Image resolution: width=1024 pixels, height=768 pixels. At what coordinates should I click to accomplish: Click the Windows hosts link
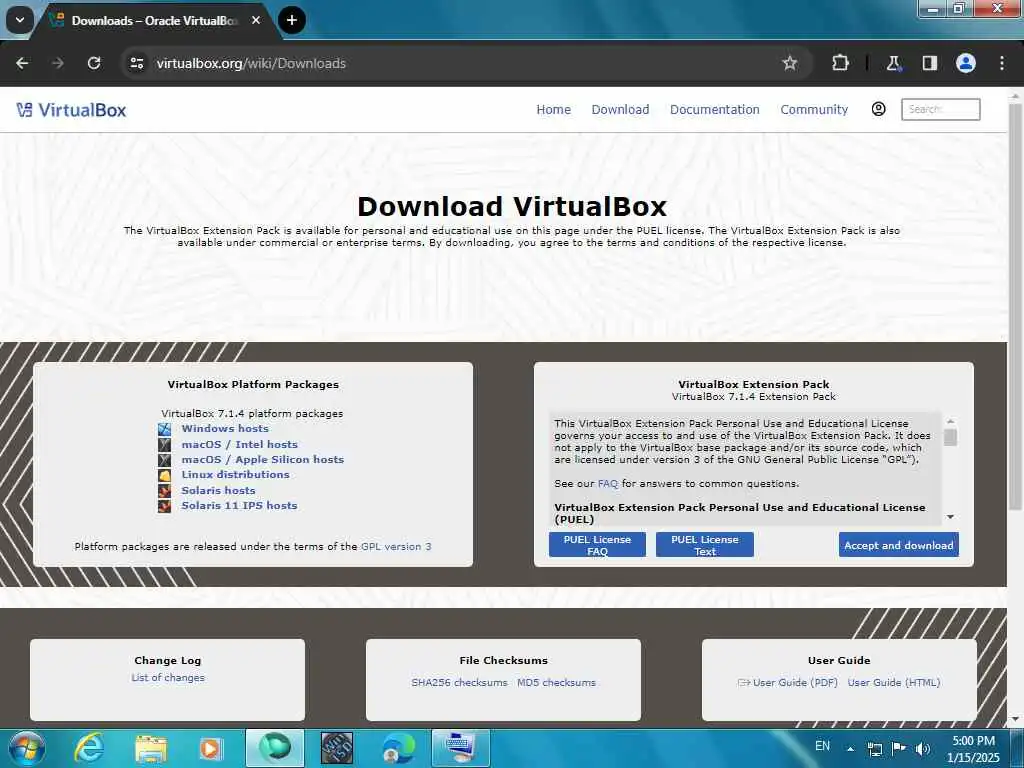(225, 429)
